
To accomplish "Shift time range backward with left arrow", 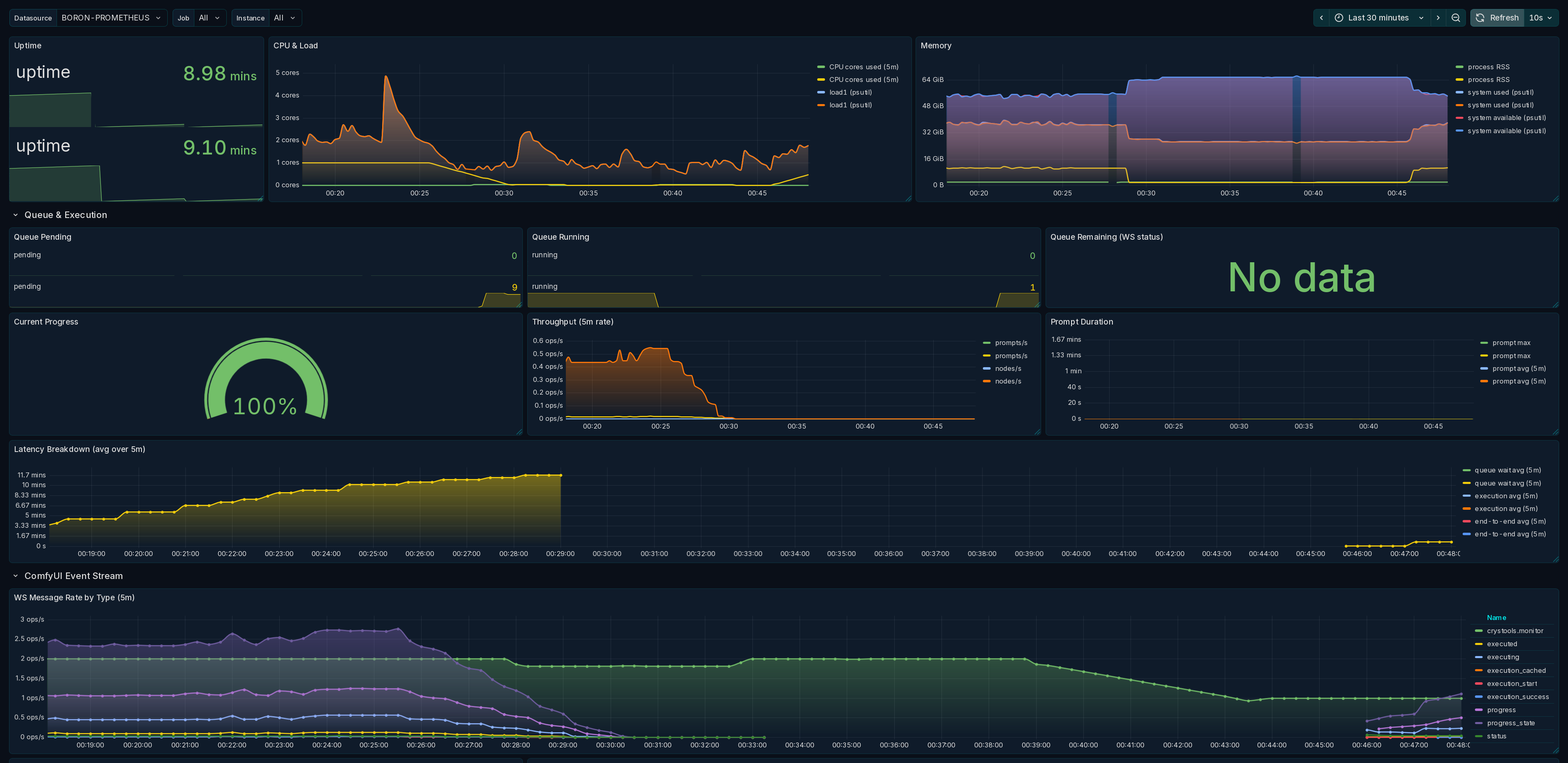I will [x=1321, y=18].
